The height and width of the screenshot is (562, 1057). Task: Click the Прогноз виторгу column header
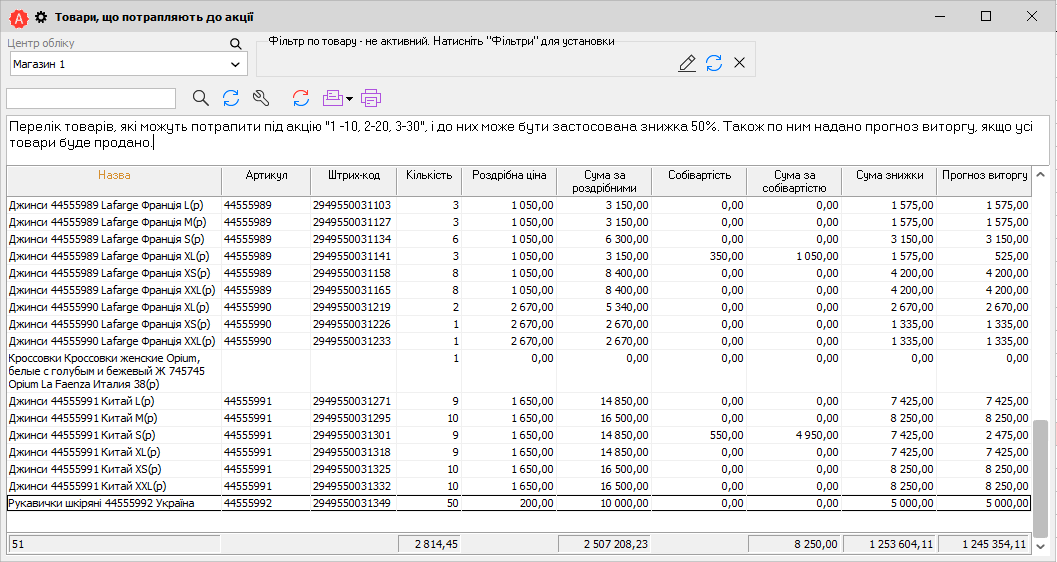pos(985,176)
